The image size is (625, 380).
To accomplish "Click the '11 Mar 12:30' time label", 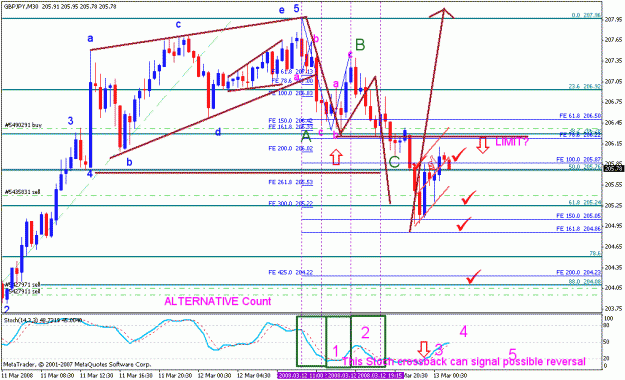I will tap(96, 376).
